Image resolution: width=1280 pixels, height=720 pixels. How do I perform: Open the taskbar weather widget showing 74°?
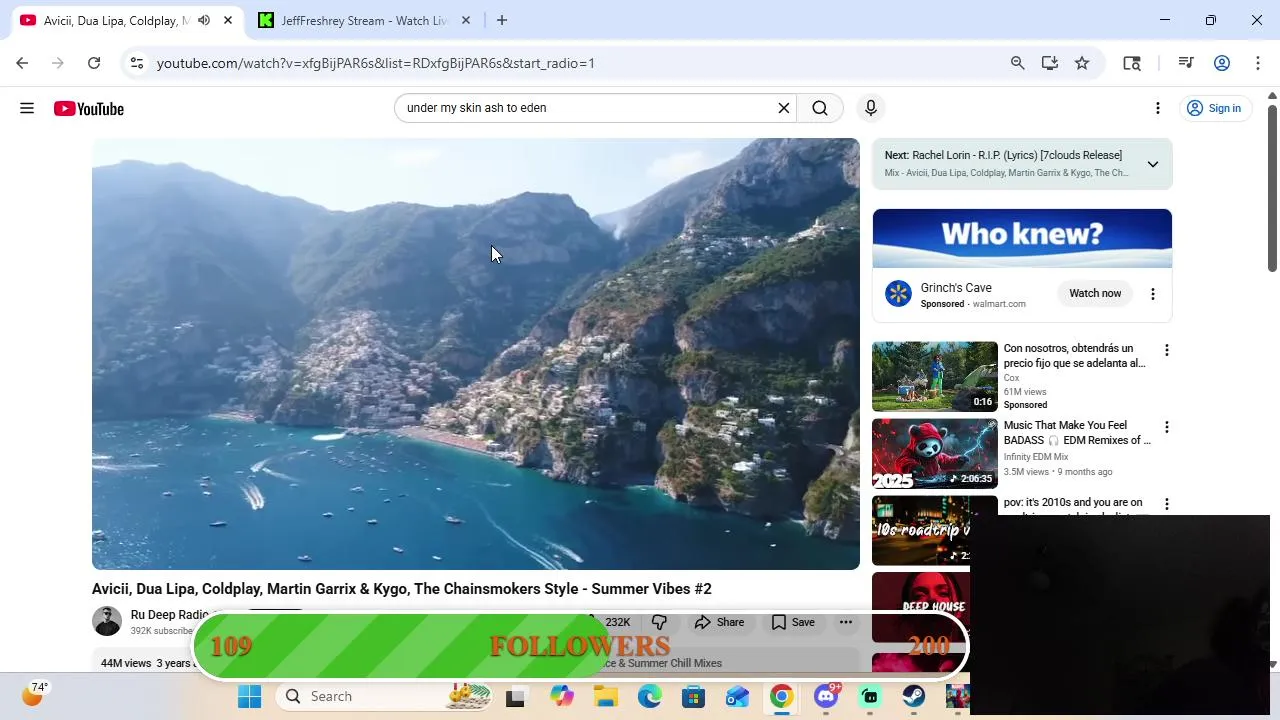(34, 694)
